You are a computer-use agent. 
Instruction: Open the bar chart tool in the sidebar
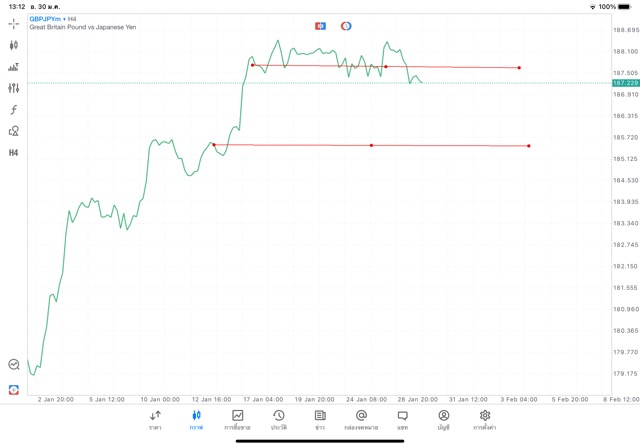coord(14,67)
